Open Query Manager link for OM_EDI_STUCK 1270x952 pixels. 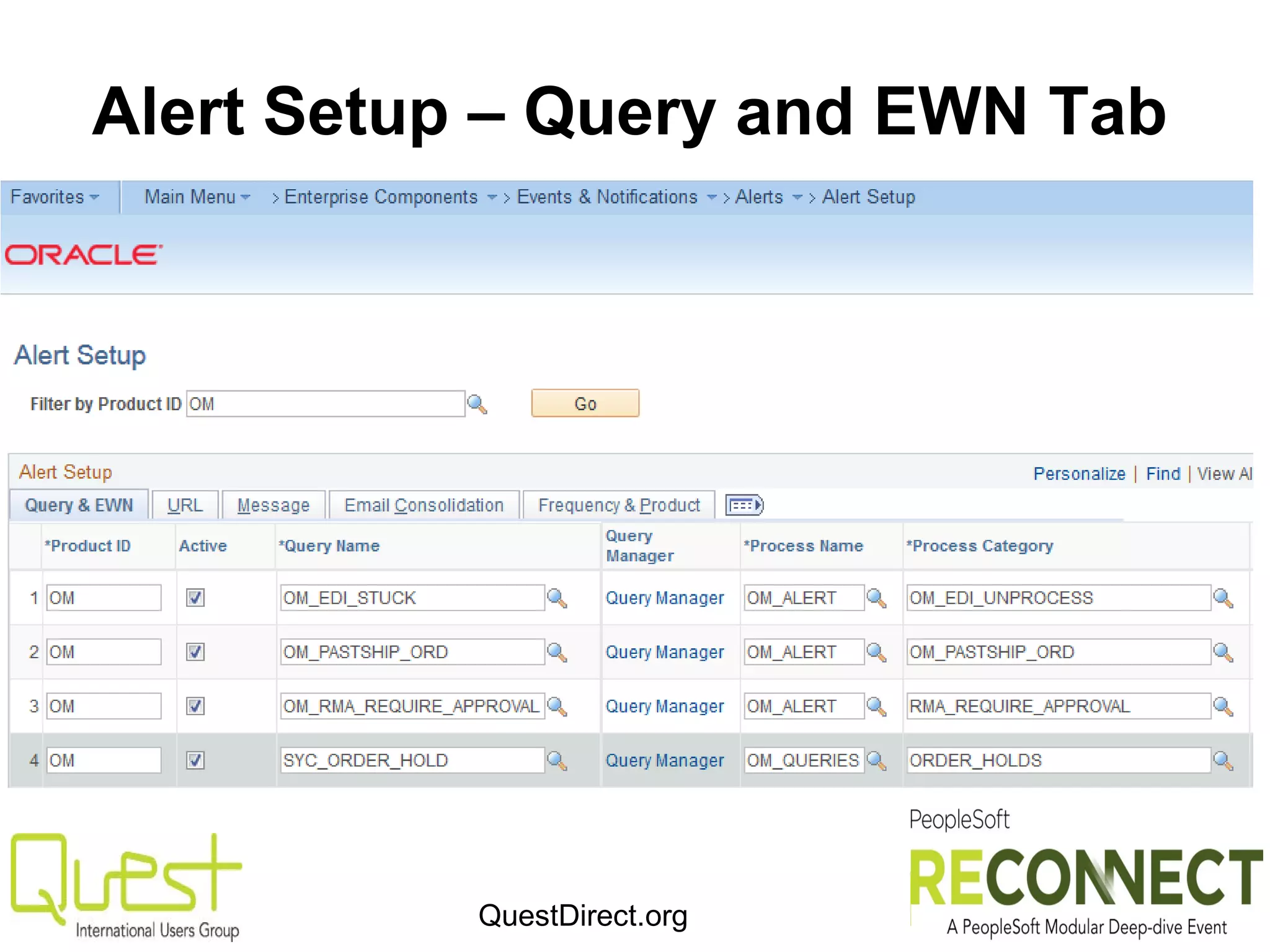coord(665,598)
